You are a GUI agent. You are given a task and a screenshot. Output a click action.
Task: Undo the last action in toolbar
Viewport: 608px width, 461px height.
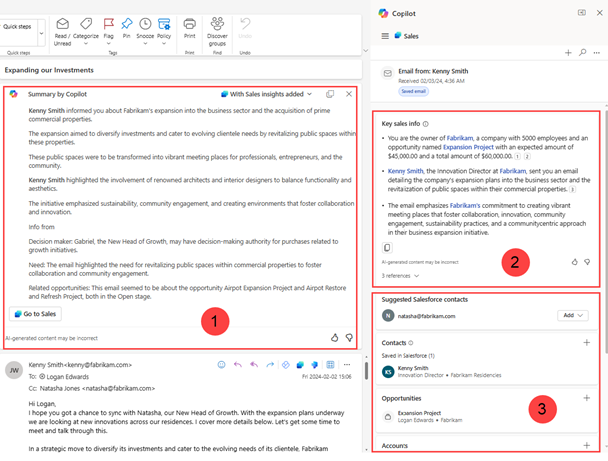pyautogui.click(x=245, y=28)
